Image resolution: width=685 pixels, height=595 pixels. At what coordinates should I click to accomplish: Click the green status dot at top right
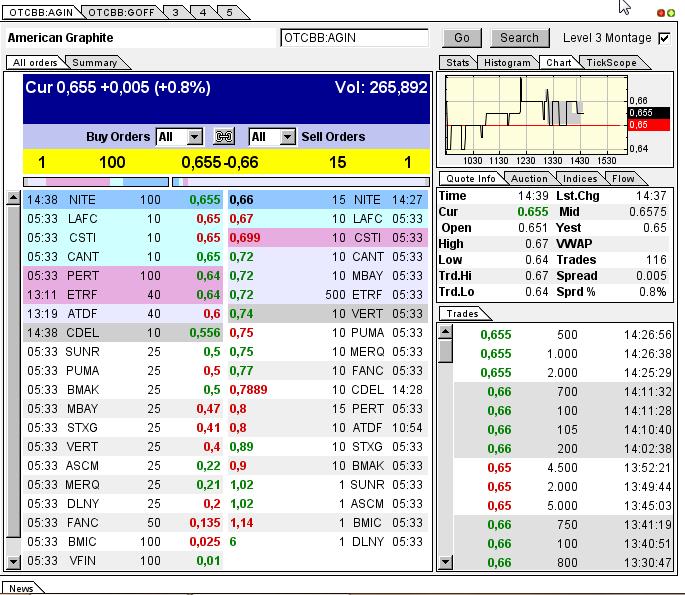(670, 13)
